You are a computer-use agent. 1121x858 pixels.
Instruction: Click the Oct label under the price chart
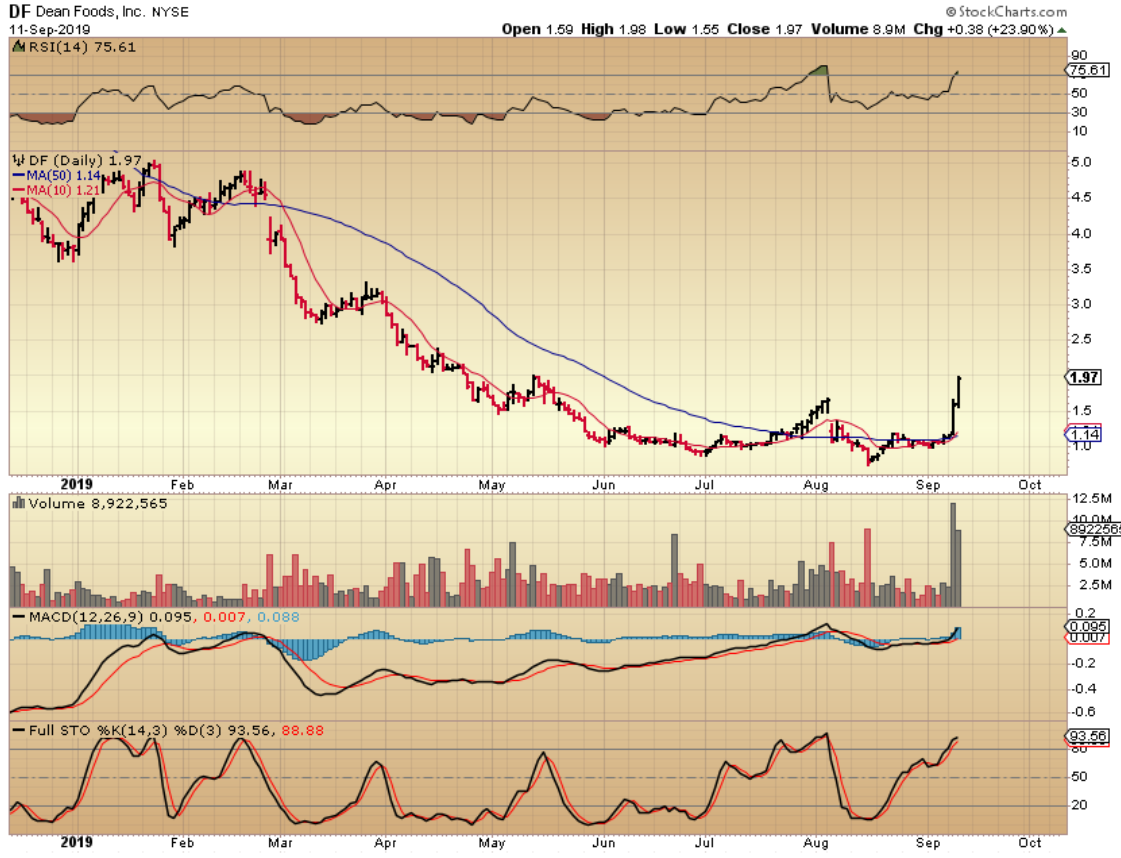(x=1029, y=485)
